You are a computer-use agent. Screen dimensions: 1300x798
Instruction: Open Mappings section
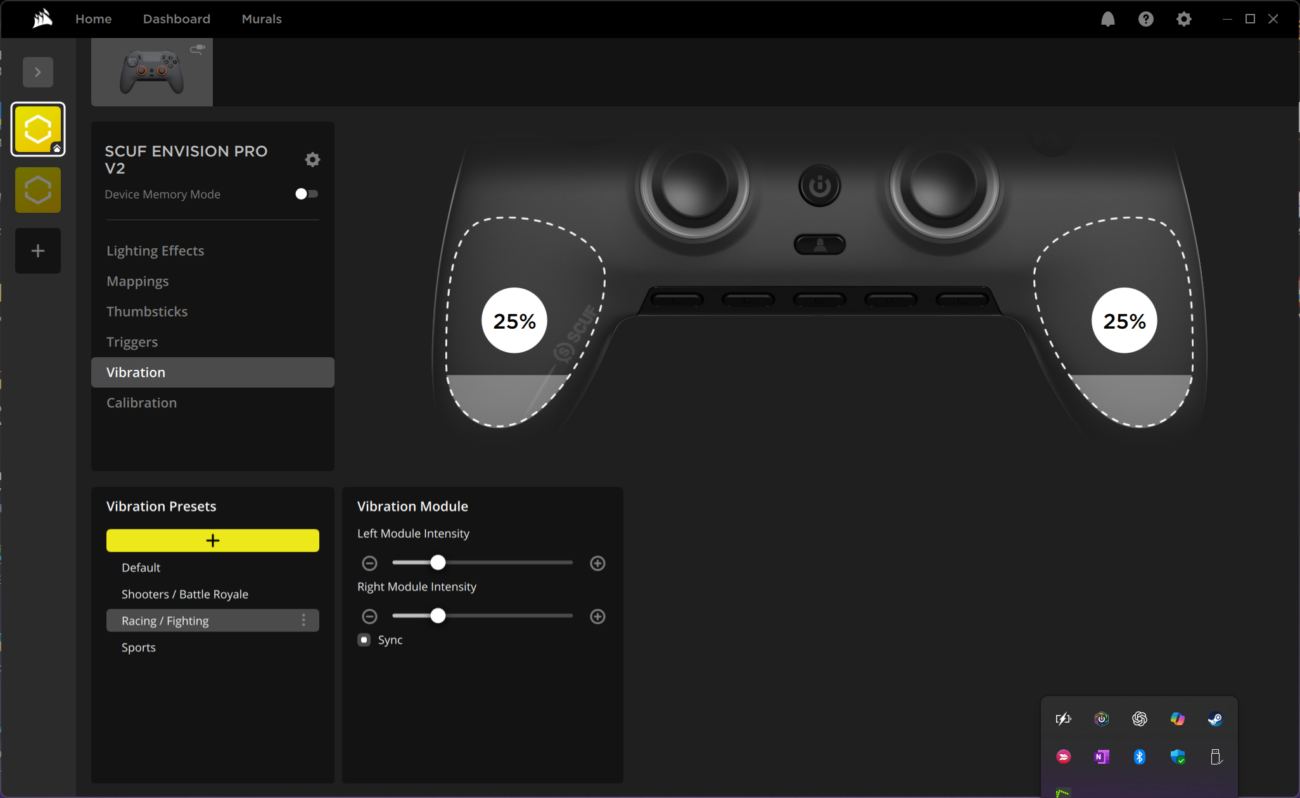tap(138, 281)
